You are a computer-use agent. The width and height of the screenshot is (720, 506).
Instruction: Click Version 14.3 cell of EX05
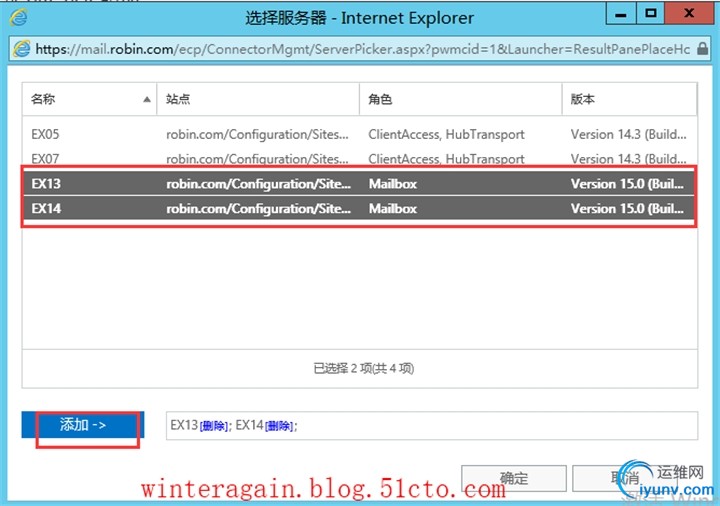[x=629, y=135]
